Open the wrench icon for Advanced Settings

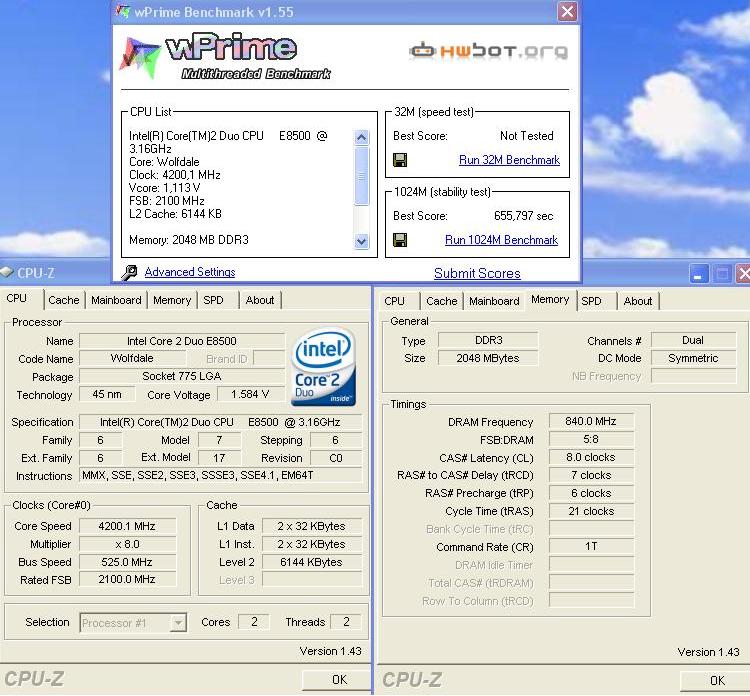[x=129, y=272]
